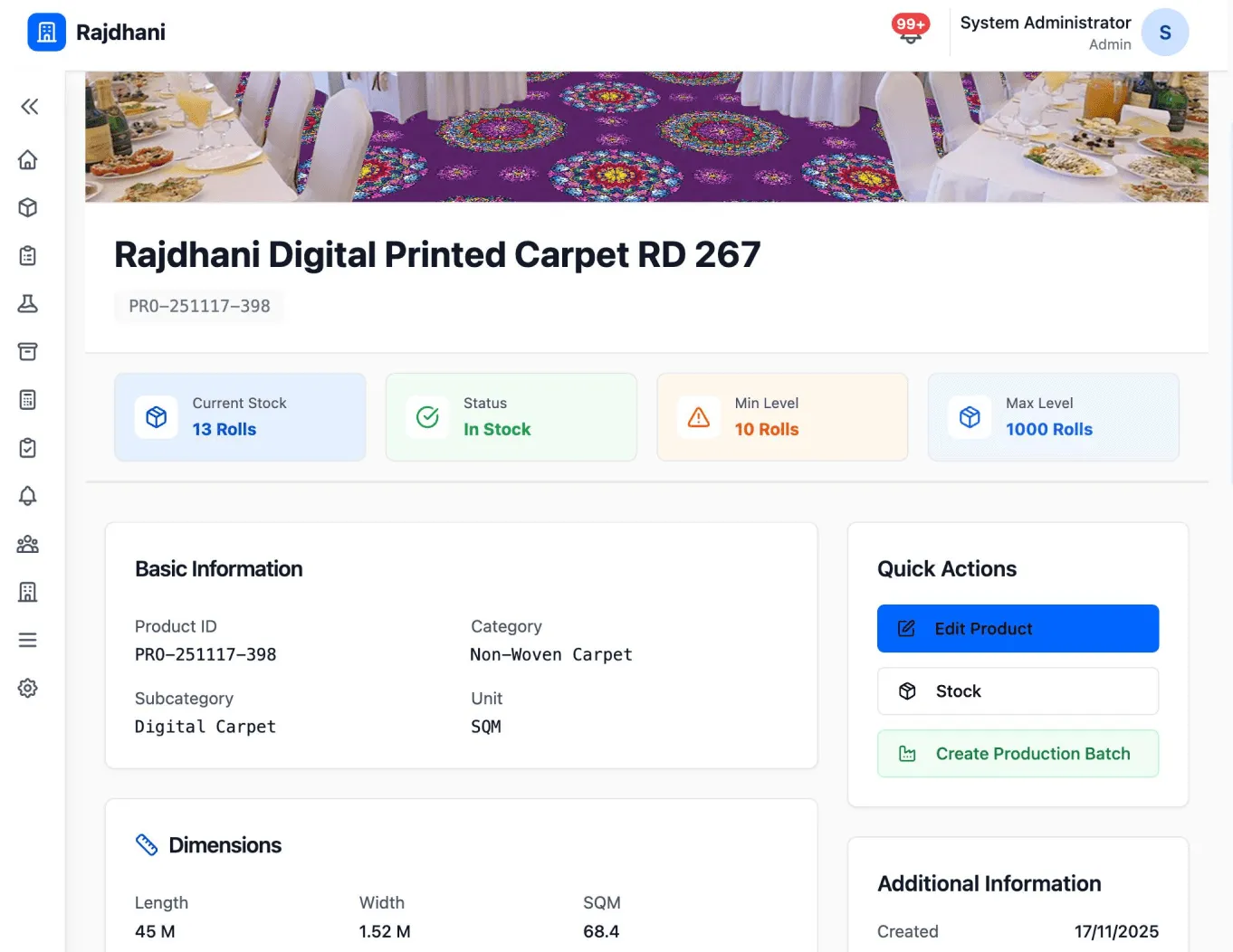Click the SQM unit value

point(486,727)
